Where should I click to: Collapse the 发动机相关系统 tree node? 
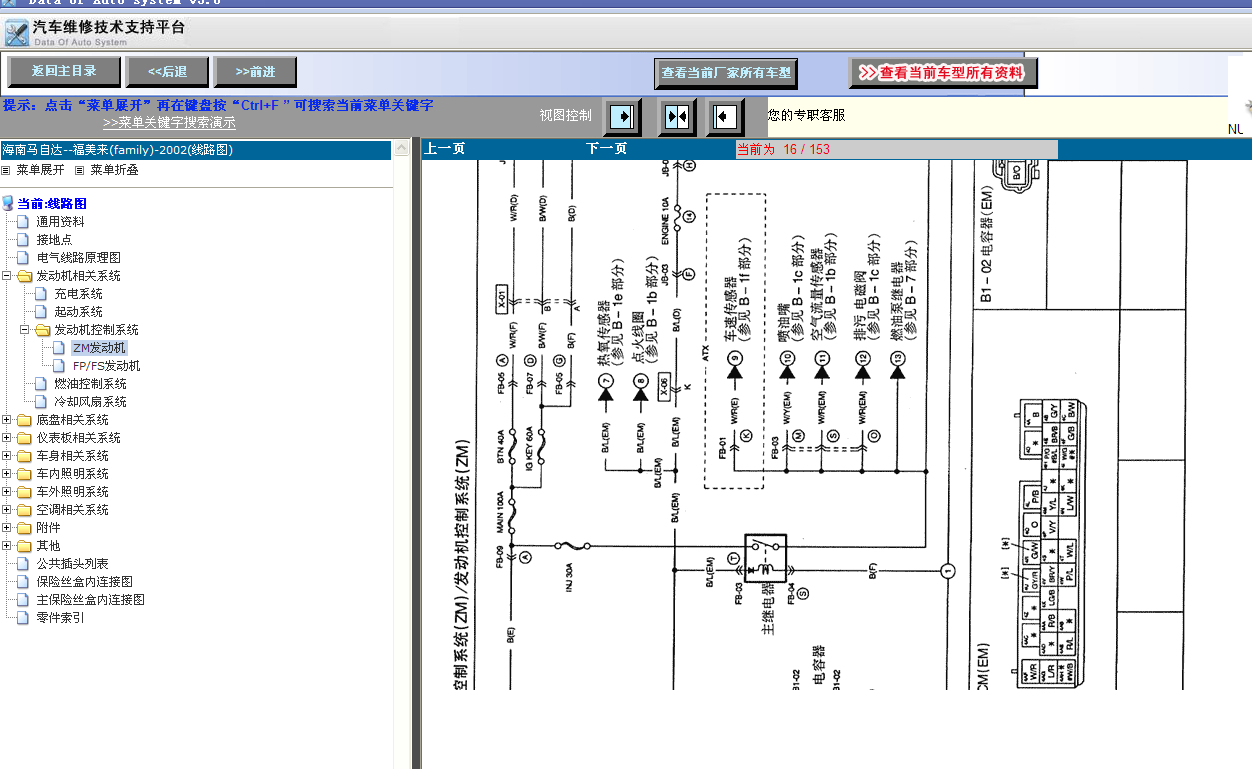(8, 276)
